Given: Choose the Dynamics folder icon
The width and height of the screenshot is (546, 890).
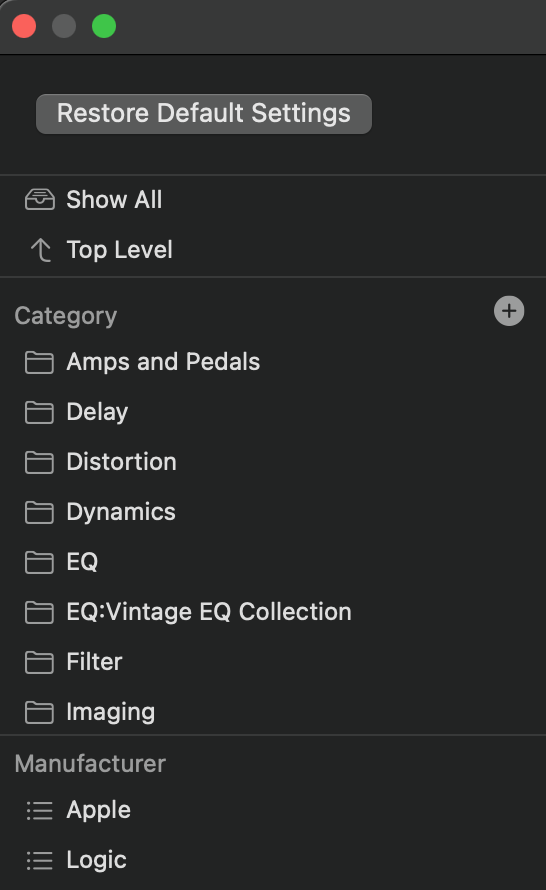Looking at the screenshot, I should click(40, 512).
